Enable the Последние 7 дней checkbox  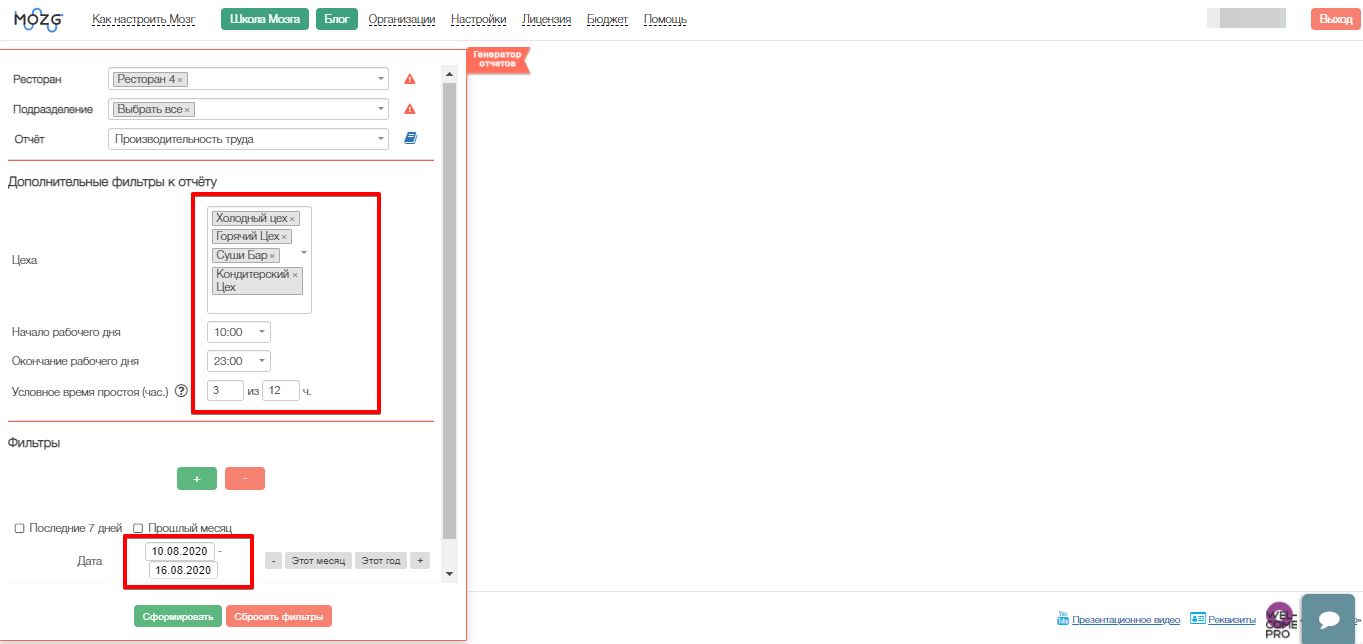[x=19, y=528]
